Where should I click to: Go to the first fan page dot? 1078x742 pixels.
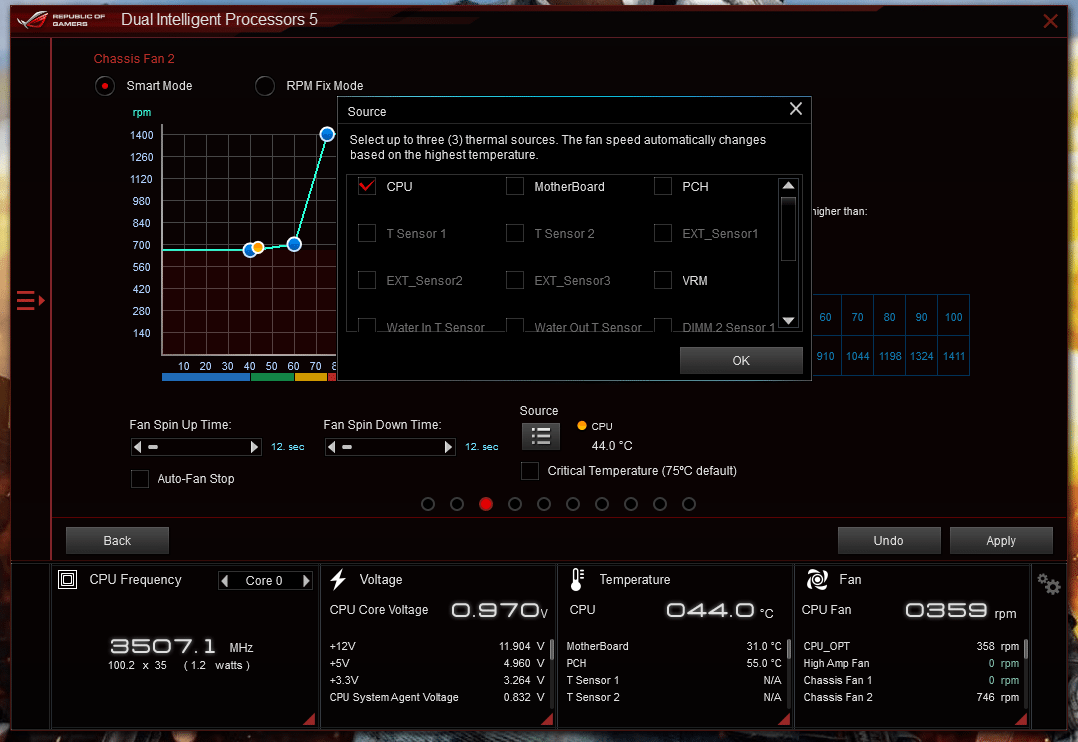tap(428, 504)
